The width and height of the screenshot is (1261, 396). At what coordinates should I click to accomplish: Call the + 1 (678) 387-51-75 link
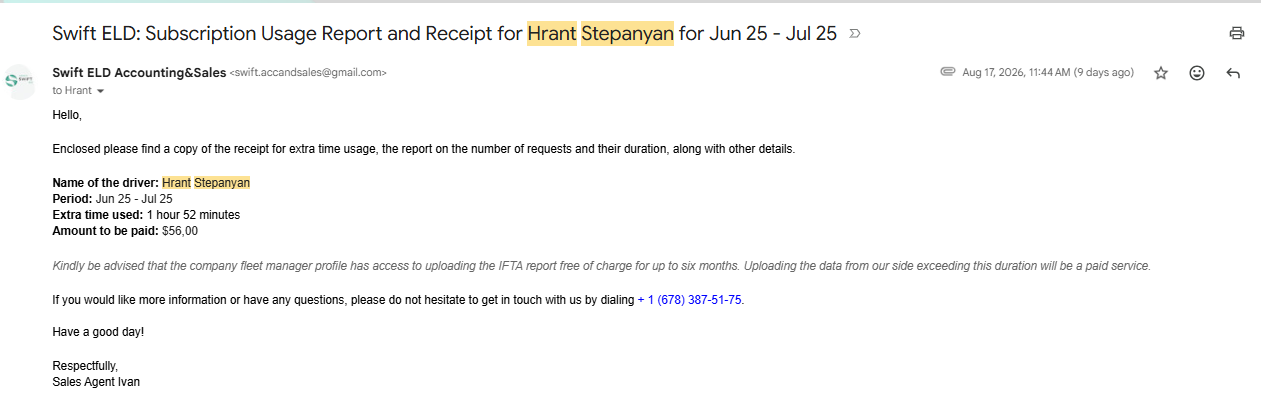tap(689, 300)
